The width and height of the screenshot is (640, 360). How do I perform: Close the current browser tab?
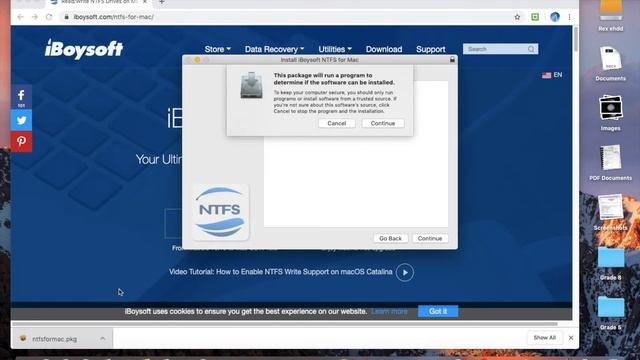click(x=144, y=2)
